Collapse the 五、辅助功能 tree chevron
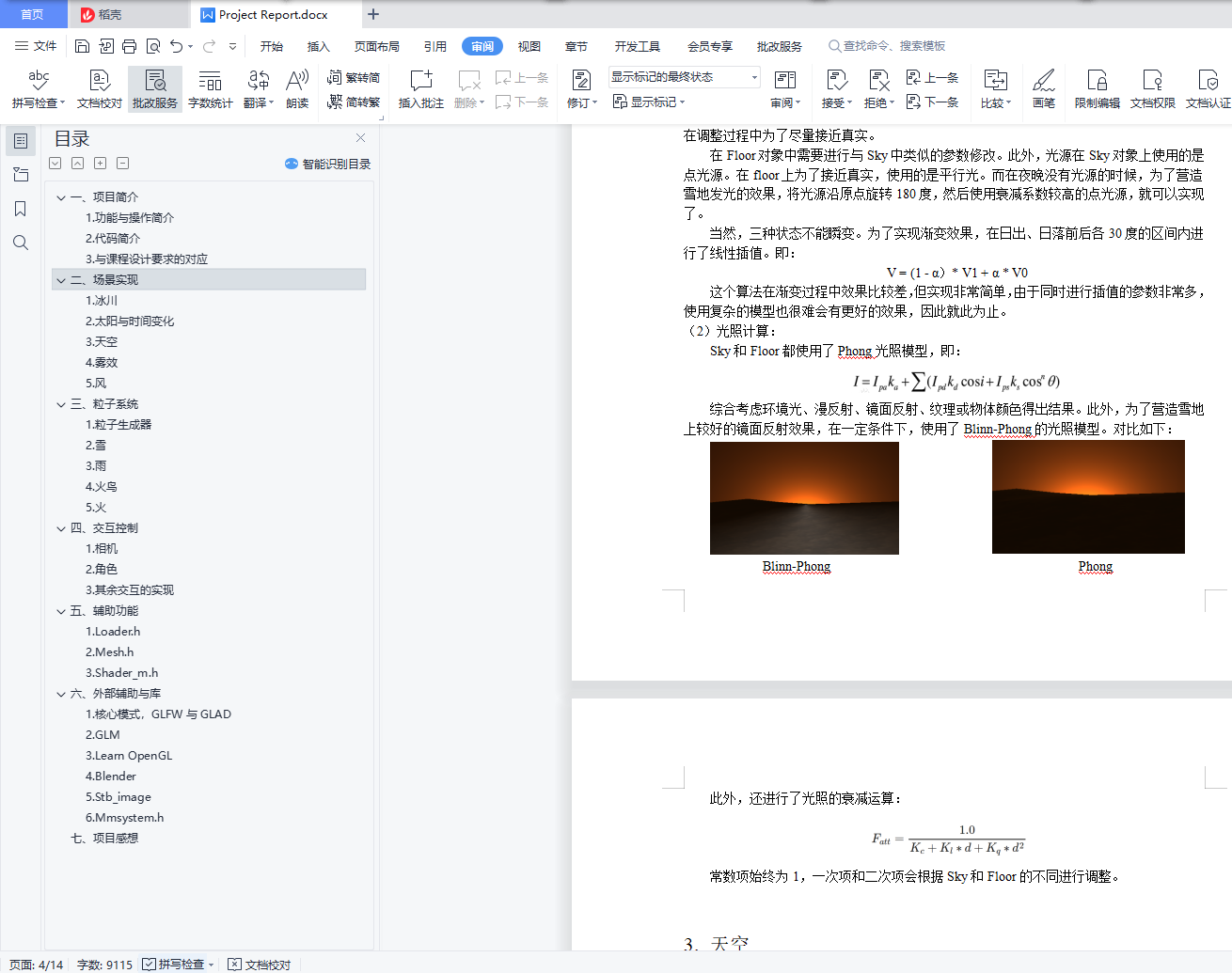The width and height of the screenshot is (1232, 973). click(61, 611)
